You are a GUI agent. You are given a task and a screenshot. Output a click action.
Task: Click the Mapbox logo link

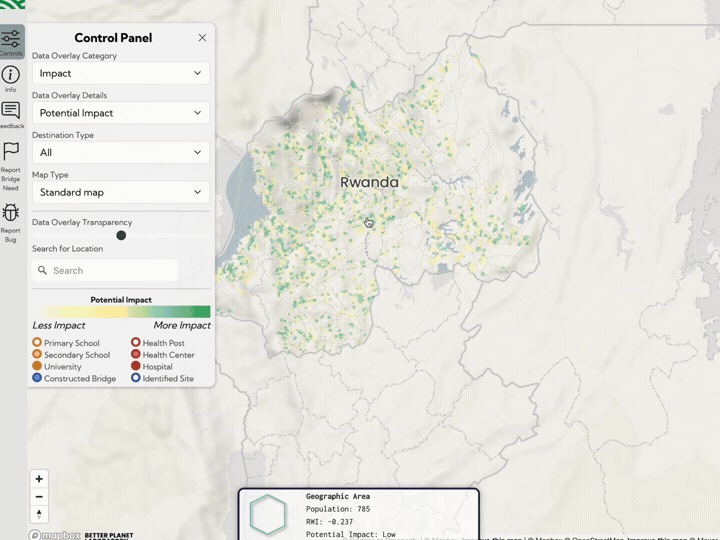tap(54, 535)
